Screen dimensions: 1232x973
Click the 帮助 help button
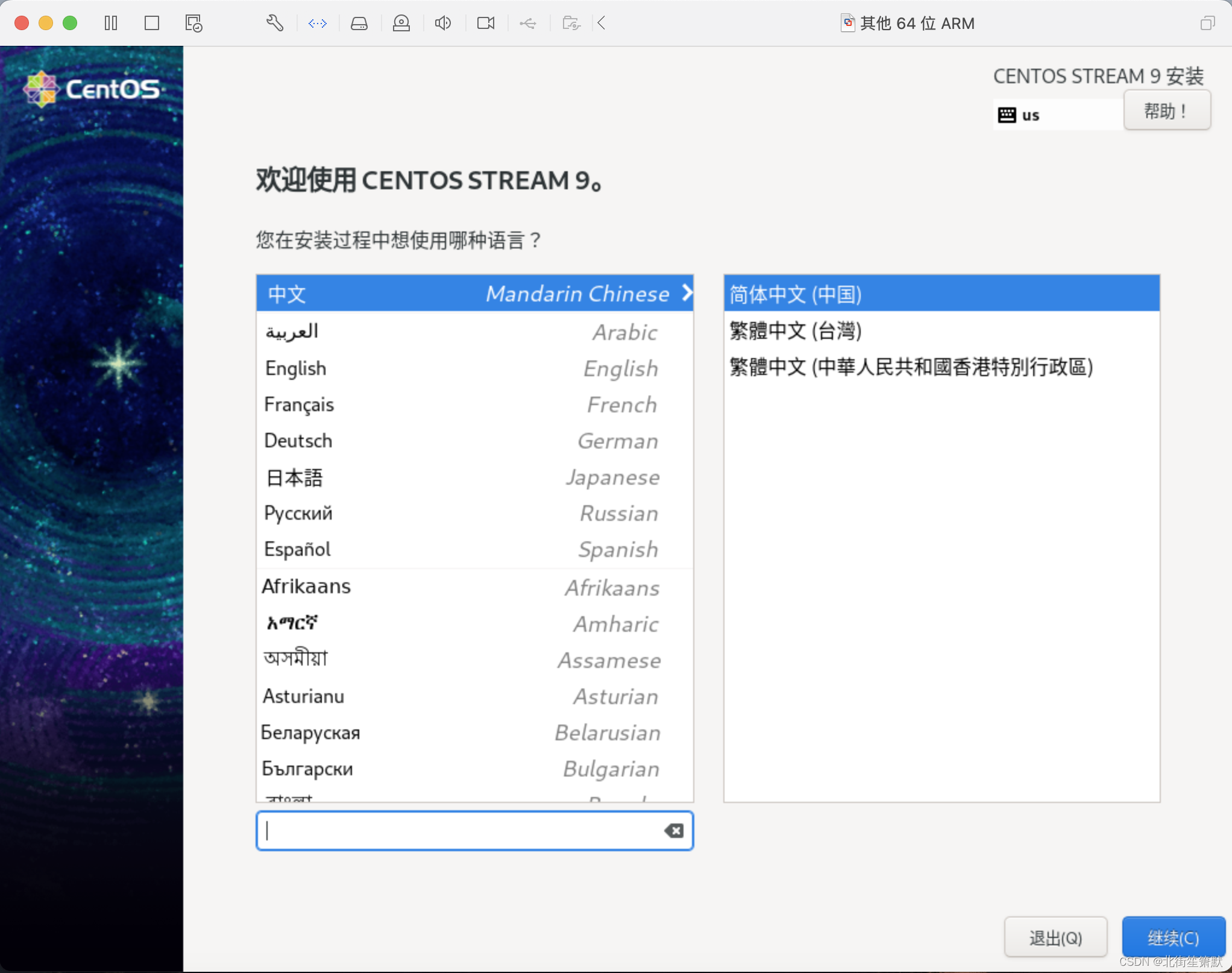click(1167, 110)
